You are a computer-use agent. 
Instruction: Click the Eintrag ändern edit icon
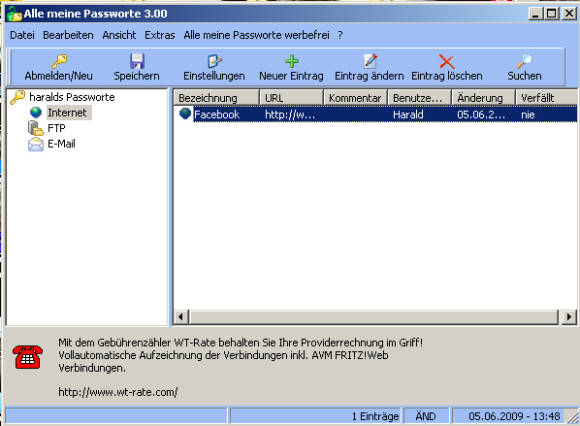pos(370,61)
